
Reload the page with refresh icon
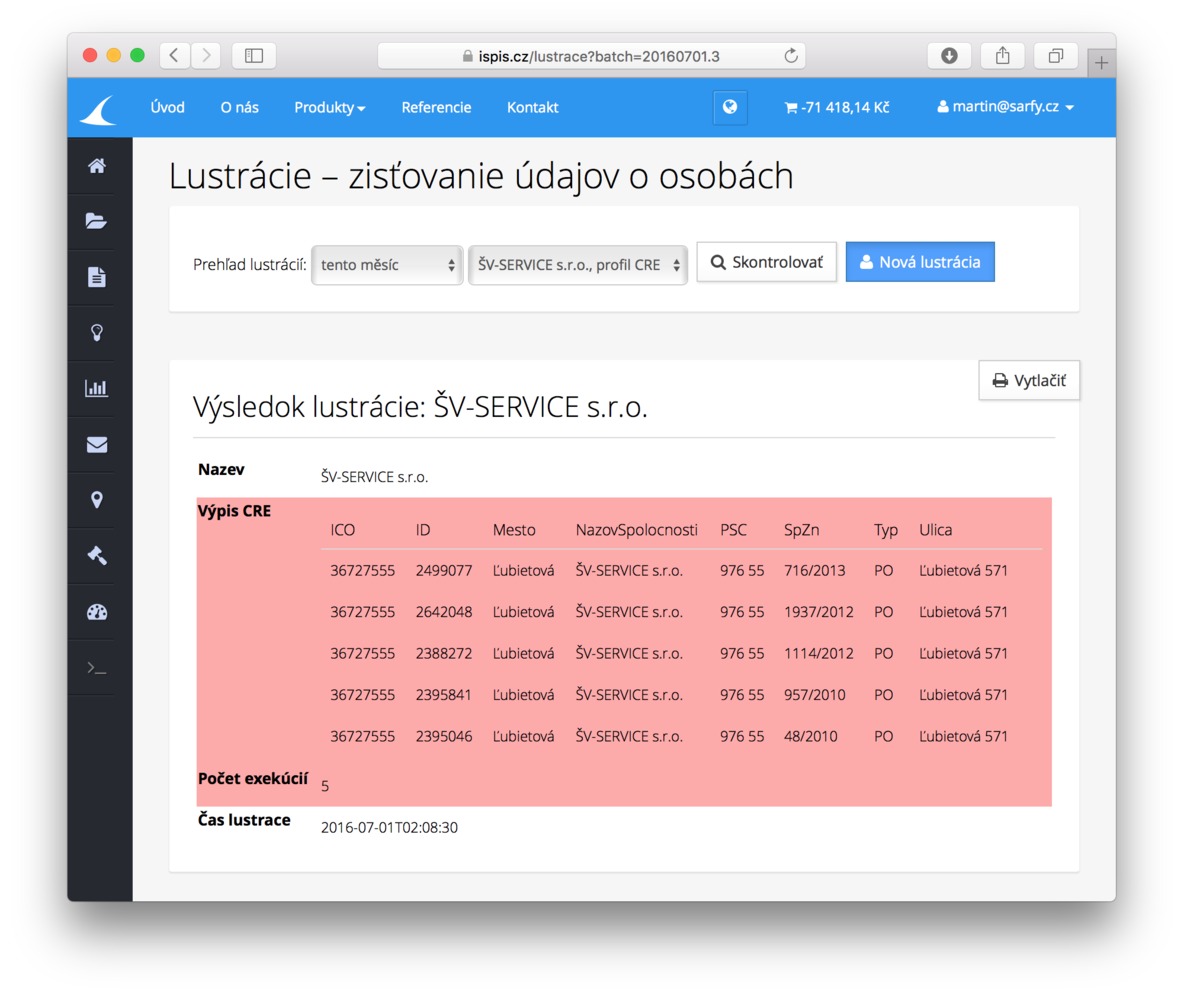[790, 56]
